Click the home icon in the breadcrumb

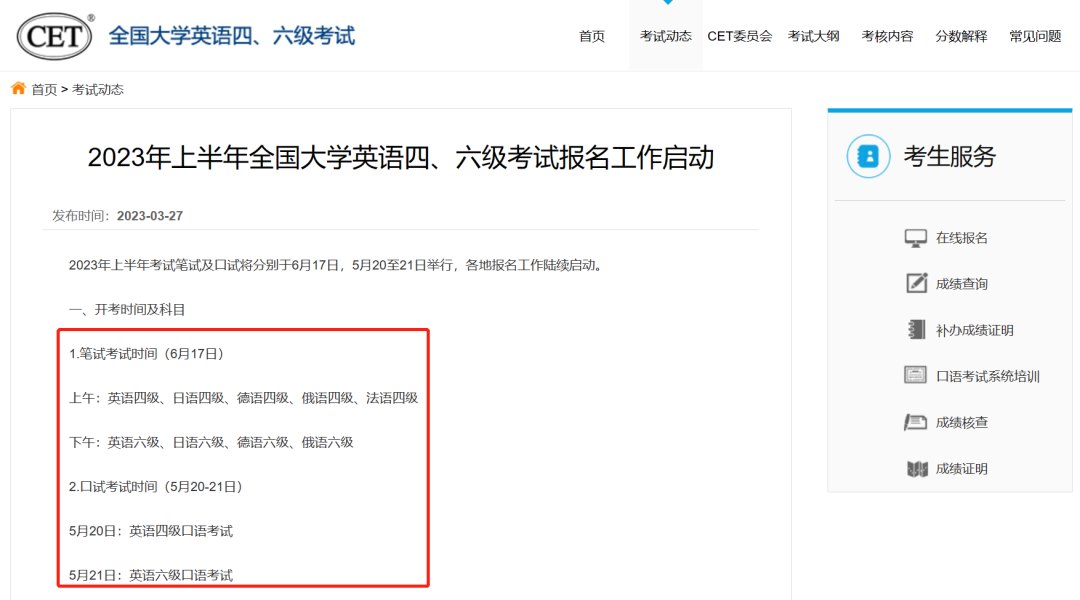18,88
